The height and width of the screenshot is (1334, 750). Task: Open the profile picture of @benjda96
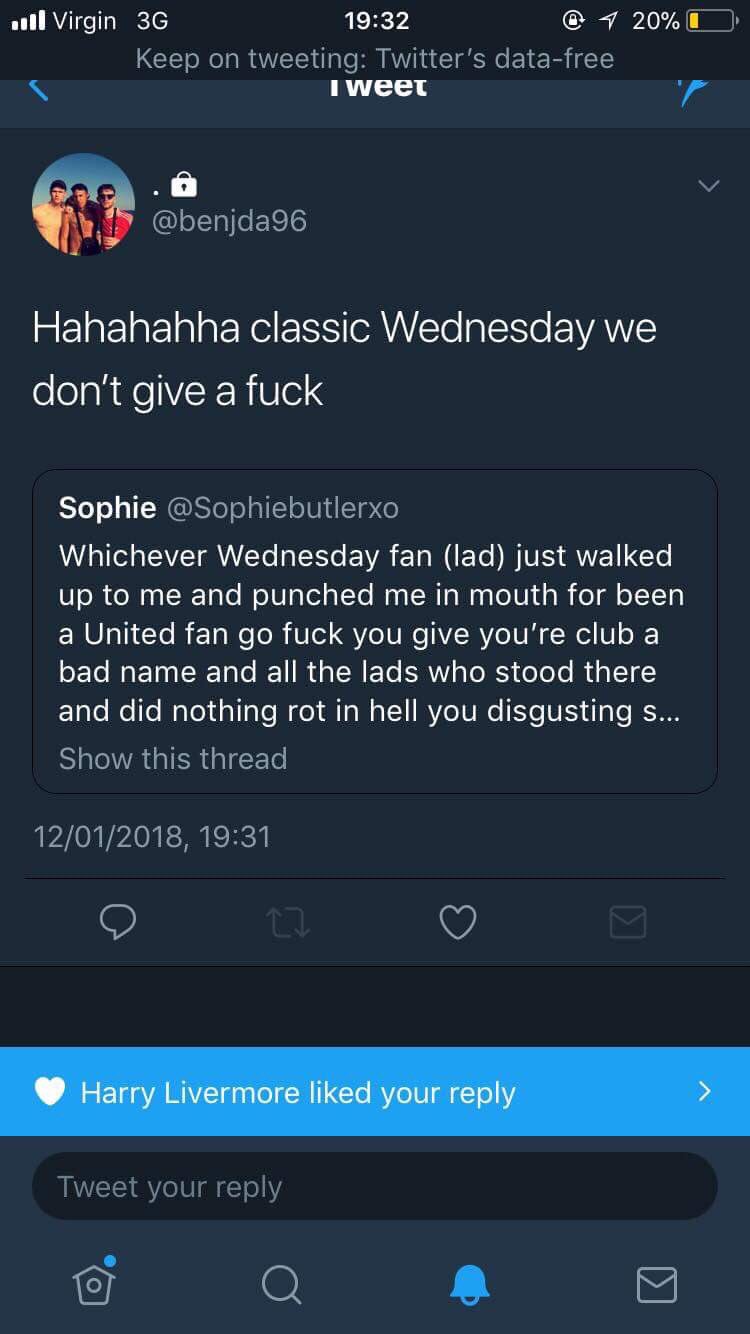pyautogui.click(x=83, y=204)
